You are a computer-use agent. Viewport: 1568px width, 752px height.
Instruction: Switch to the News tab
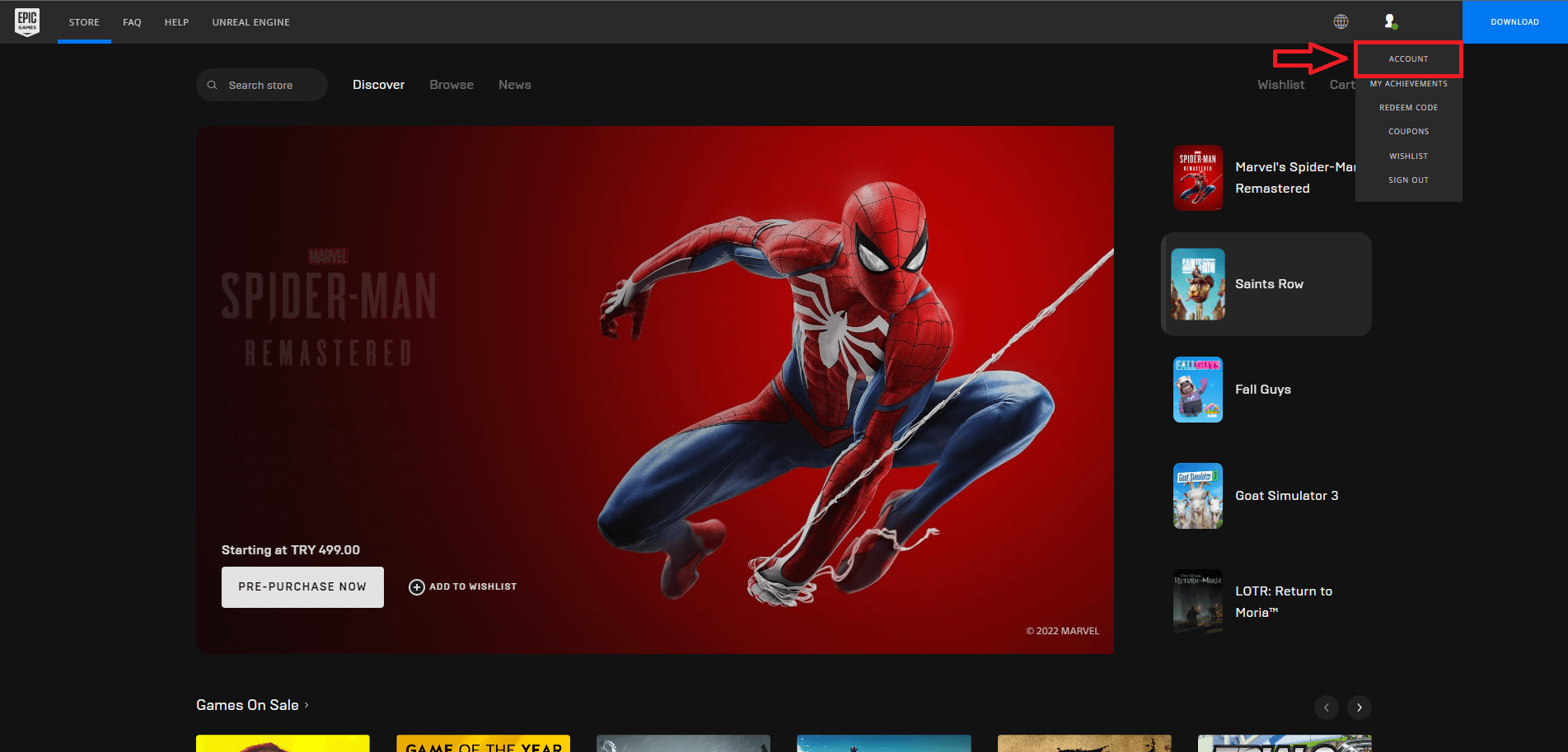pyautogui.click(x=515, y=85)
